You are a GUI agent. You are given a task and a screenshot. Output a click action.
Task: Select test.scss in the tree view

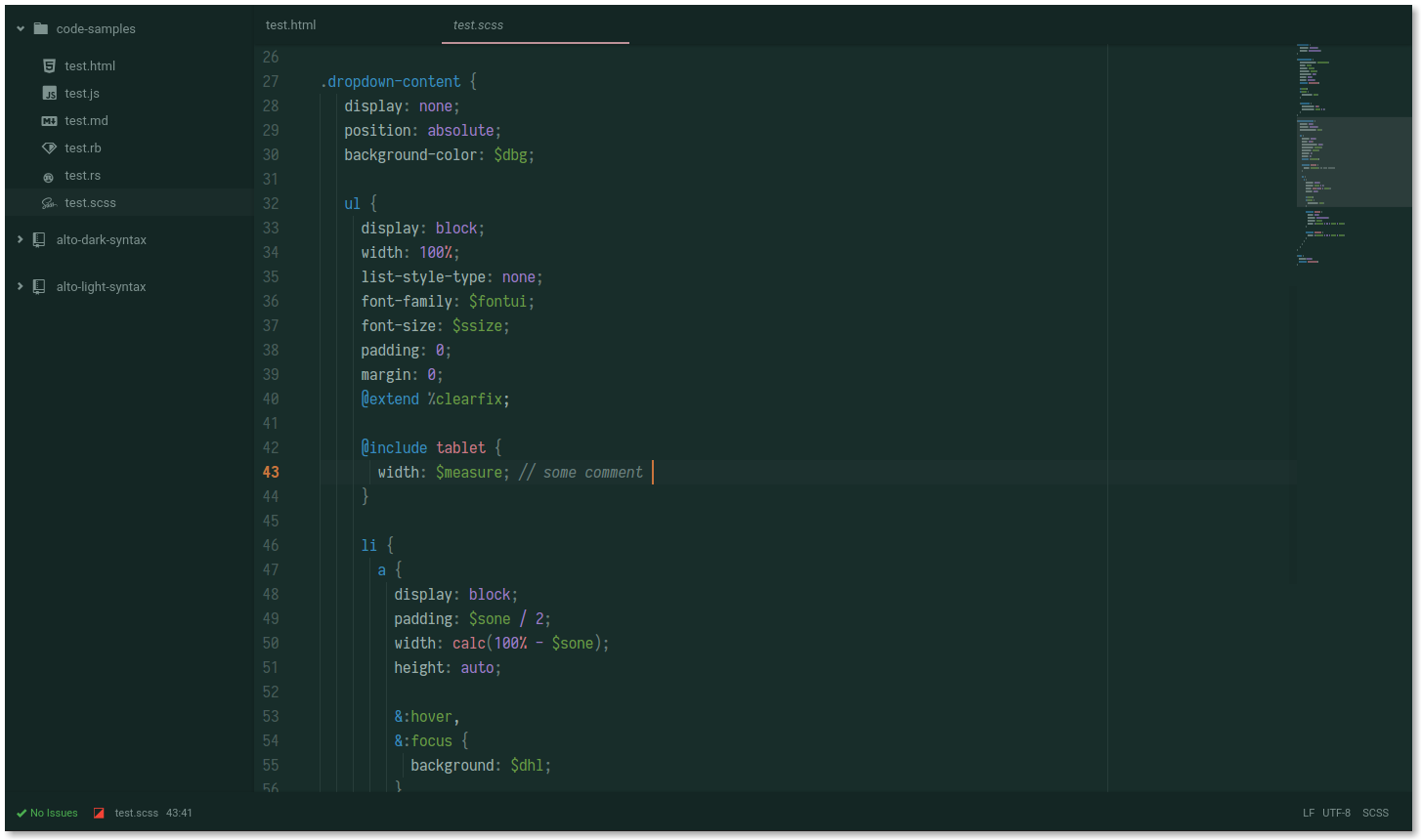(90, 202)
